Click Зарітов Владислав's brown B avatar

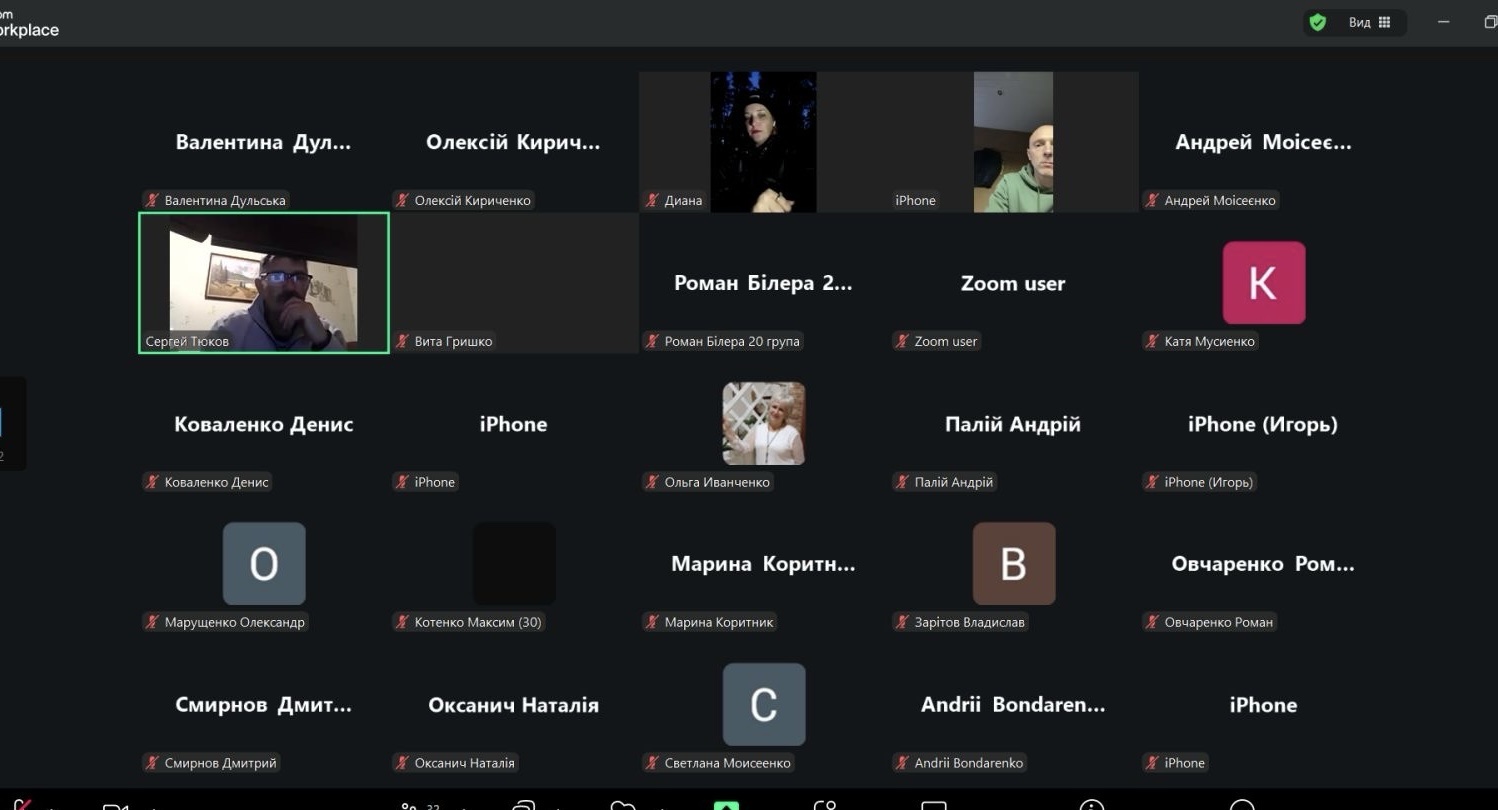pos(1013,564)
